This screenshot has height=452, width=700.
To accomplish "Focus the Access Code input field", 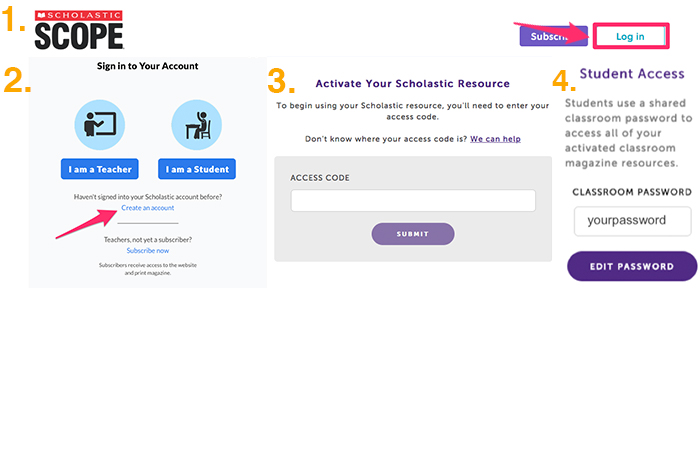I will (413, 201).
